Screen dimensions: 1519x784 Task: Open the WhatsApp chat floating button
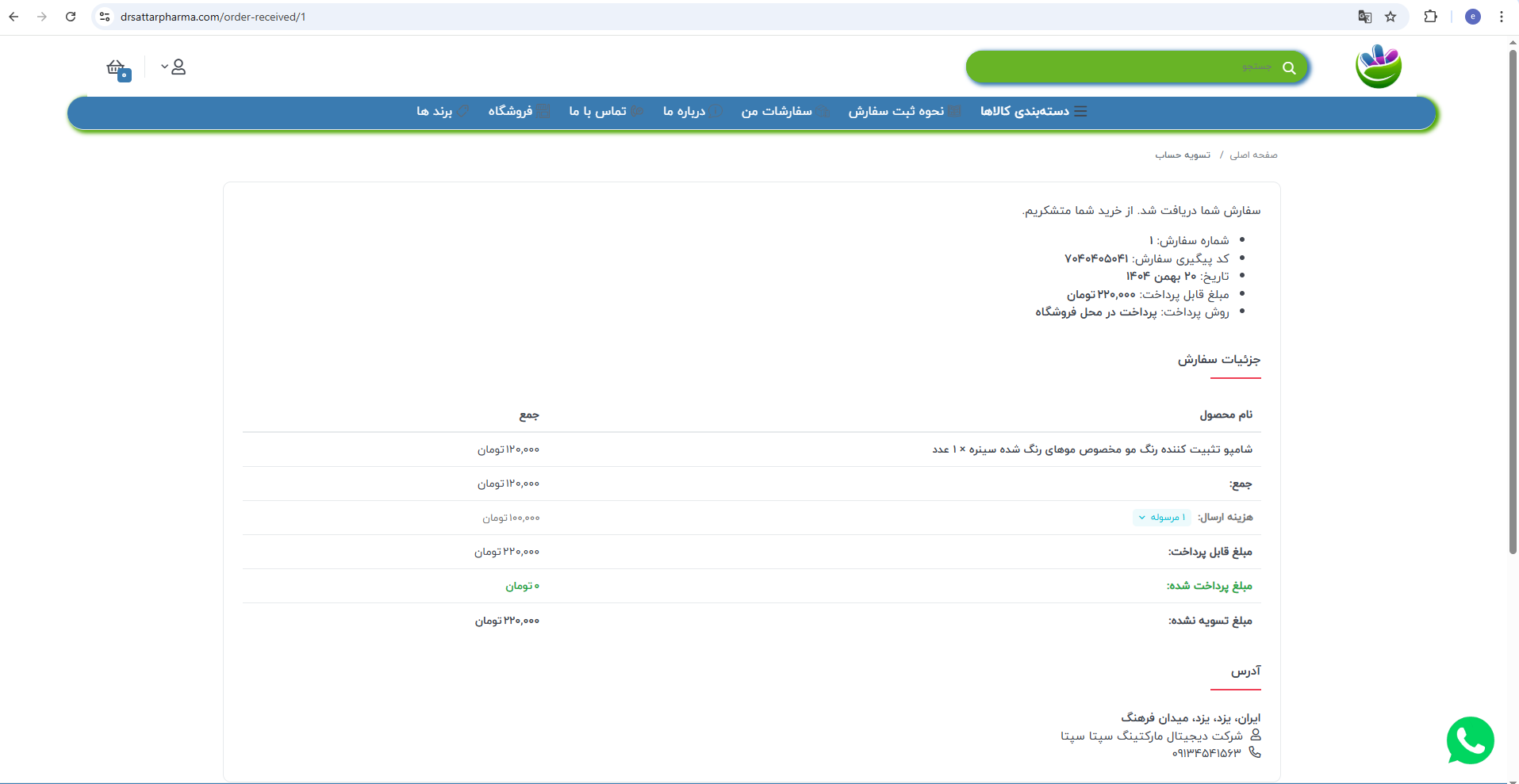(x=1470, y=740)
